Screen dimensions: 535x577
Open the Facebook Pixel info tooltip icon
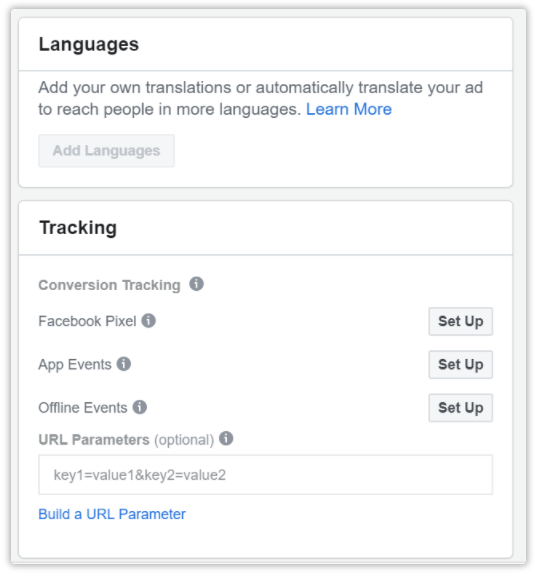point(149,321)
